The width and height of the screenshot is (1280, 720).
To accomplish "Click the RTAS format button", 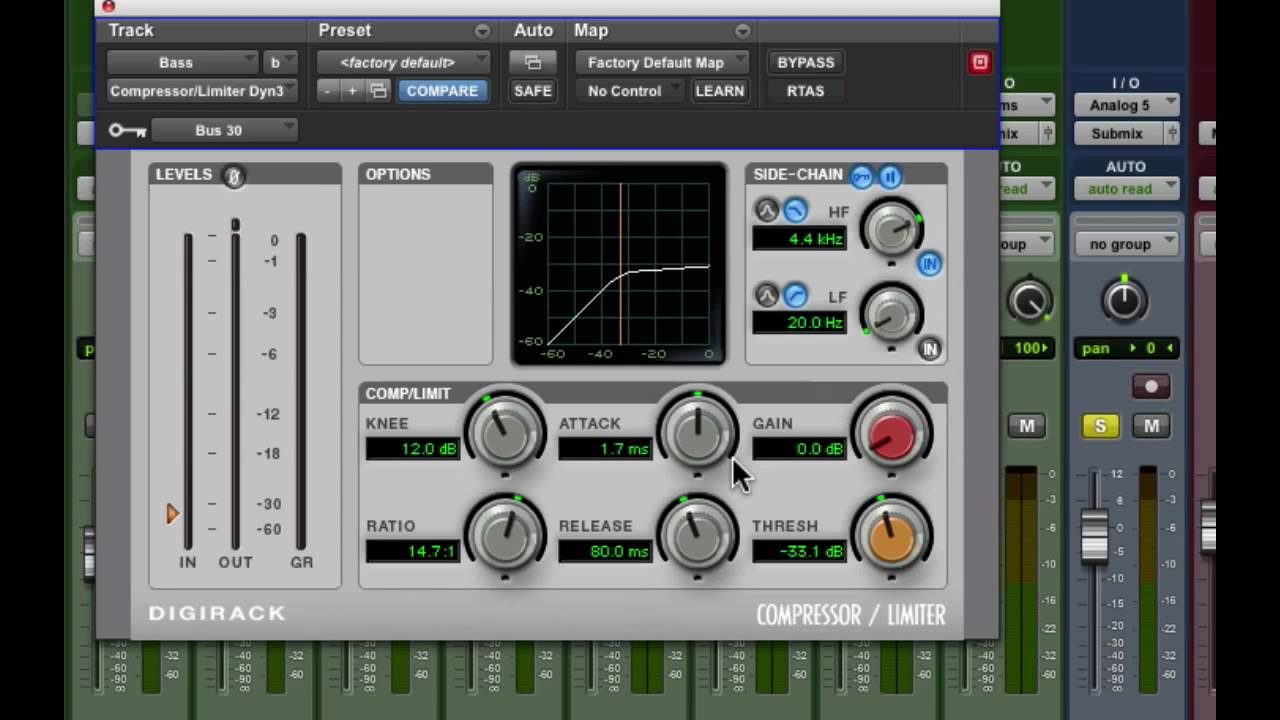I will (806, 91).
